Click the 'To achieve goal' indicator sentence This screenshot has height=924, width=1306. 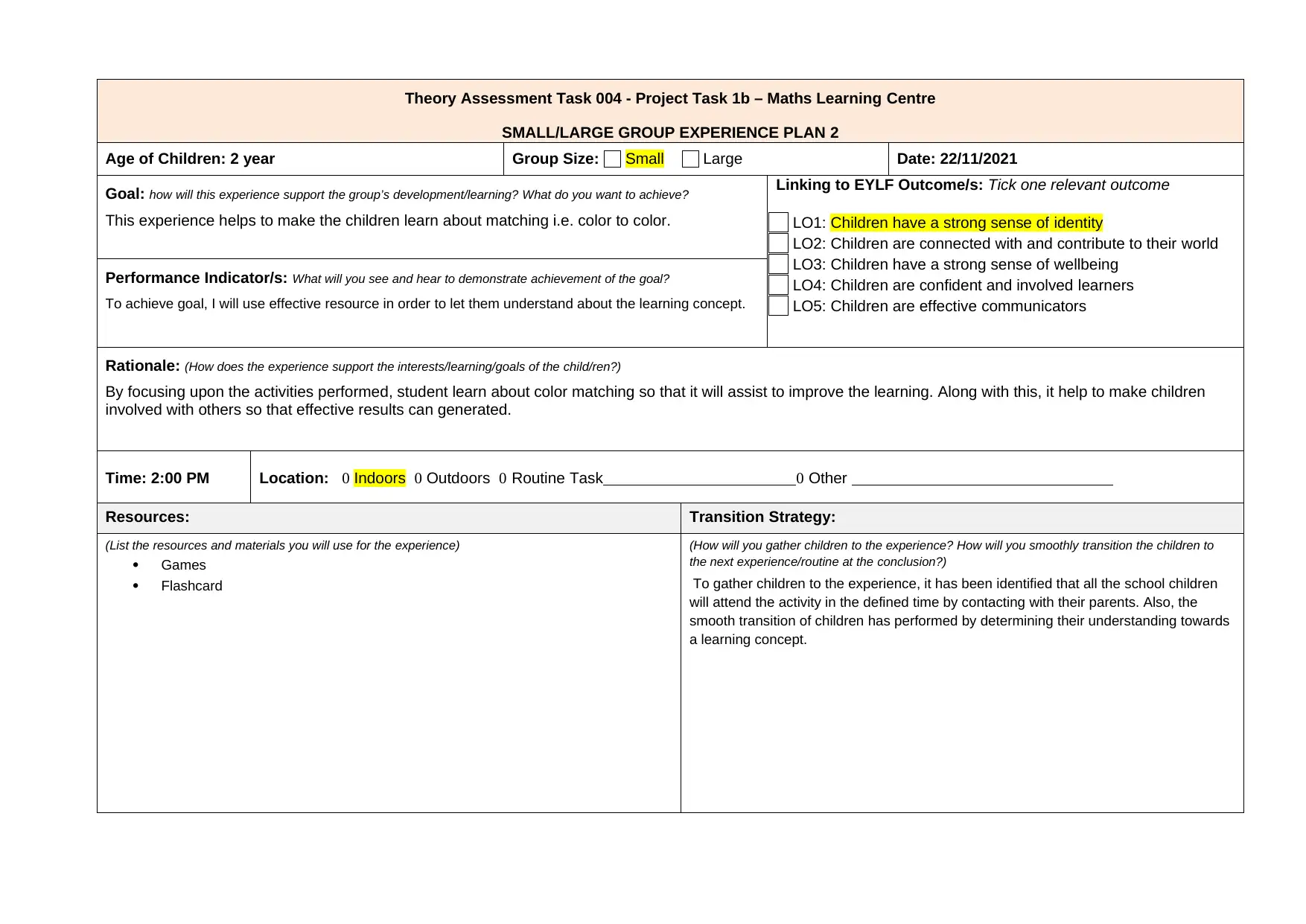click(425, 304)
